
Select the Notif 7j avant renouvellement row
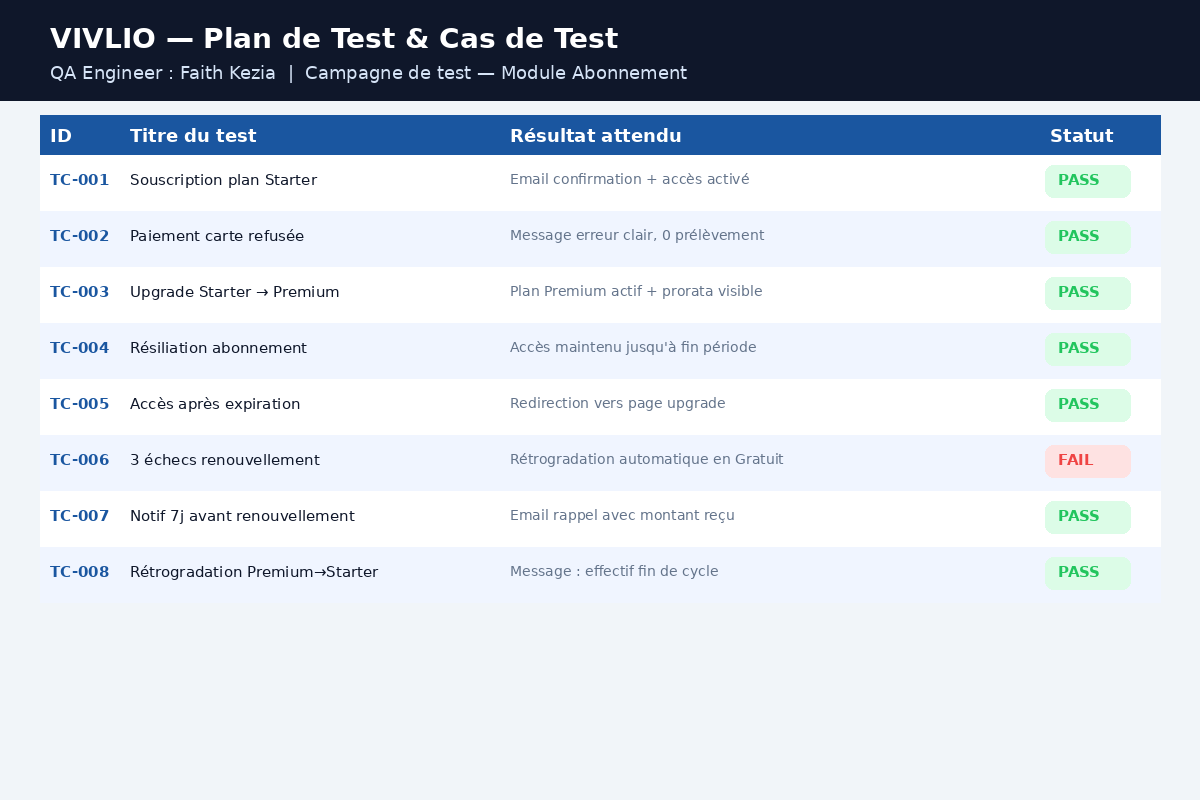pos(600,518)
